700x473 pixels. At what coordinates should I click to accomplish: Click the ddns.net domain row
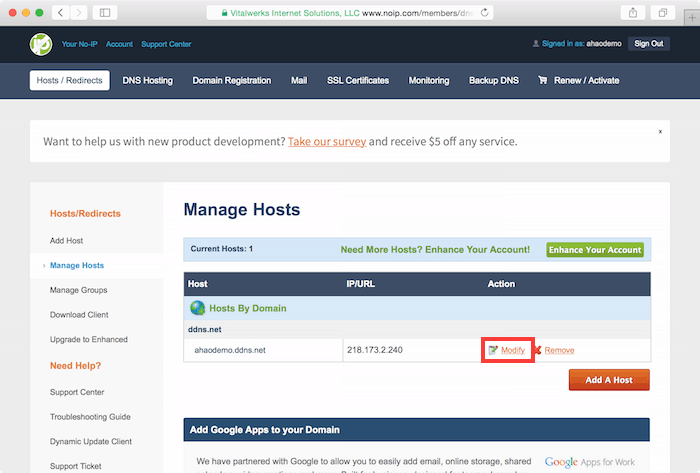417,329
